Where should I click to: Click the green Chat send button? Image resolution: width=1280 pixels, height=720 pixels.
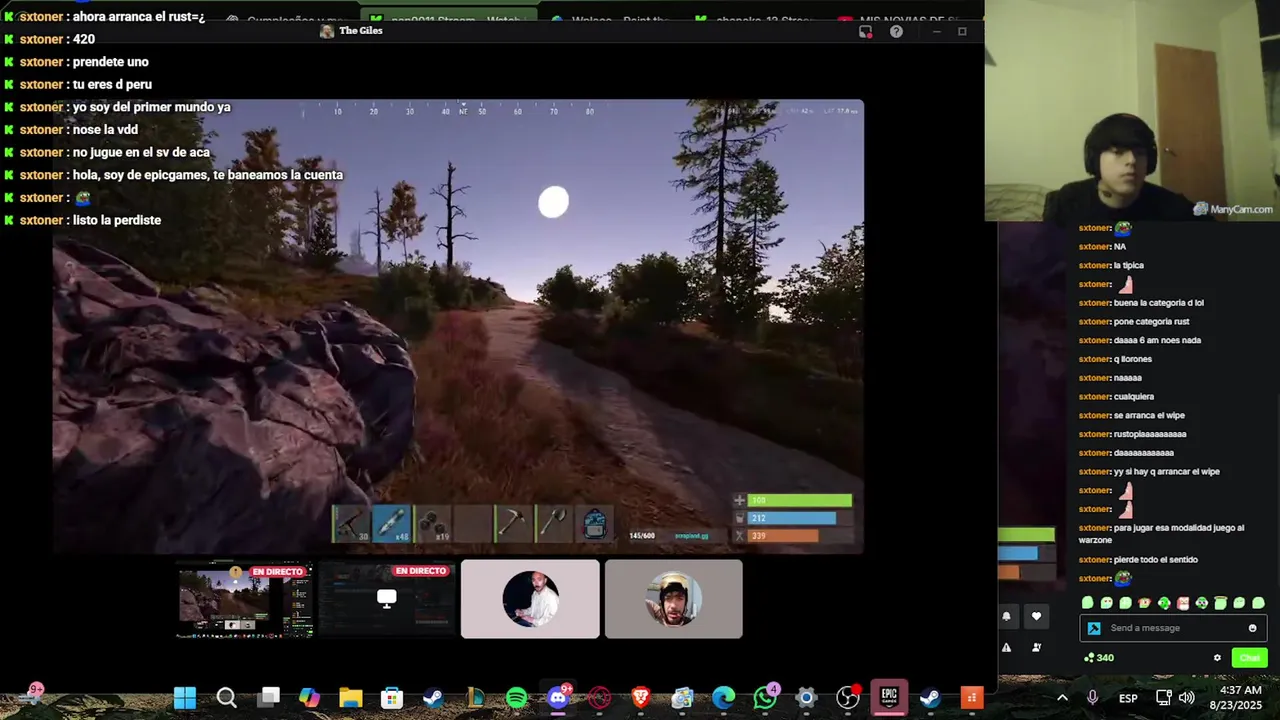tap(1250, 658)
